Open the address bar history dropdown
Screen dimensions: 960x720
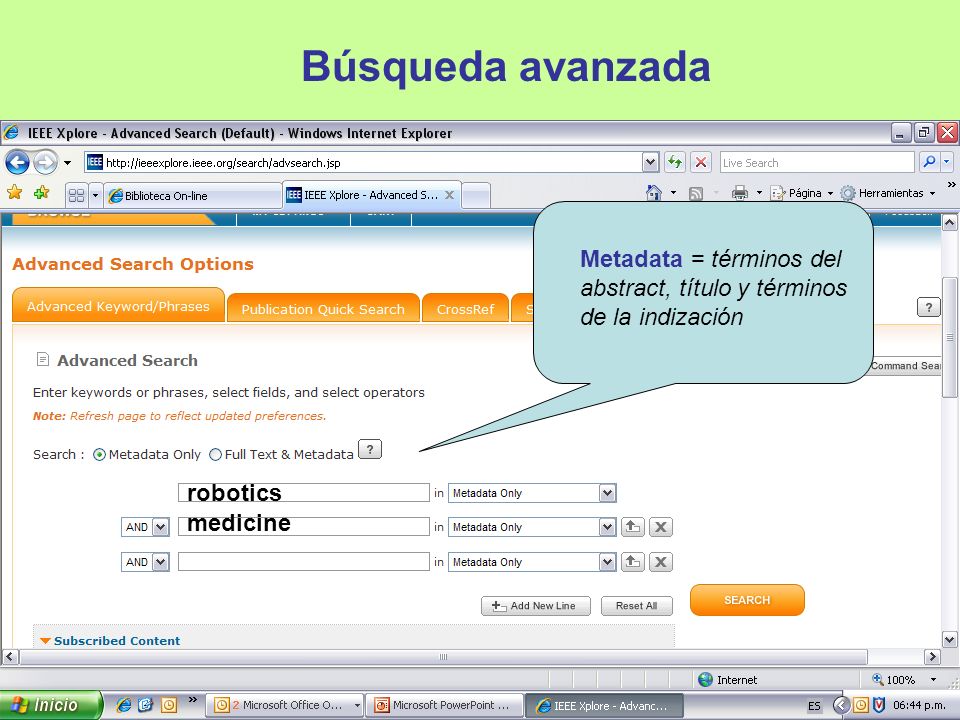tap(651, 162)
